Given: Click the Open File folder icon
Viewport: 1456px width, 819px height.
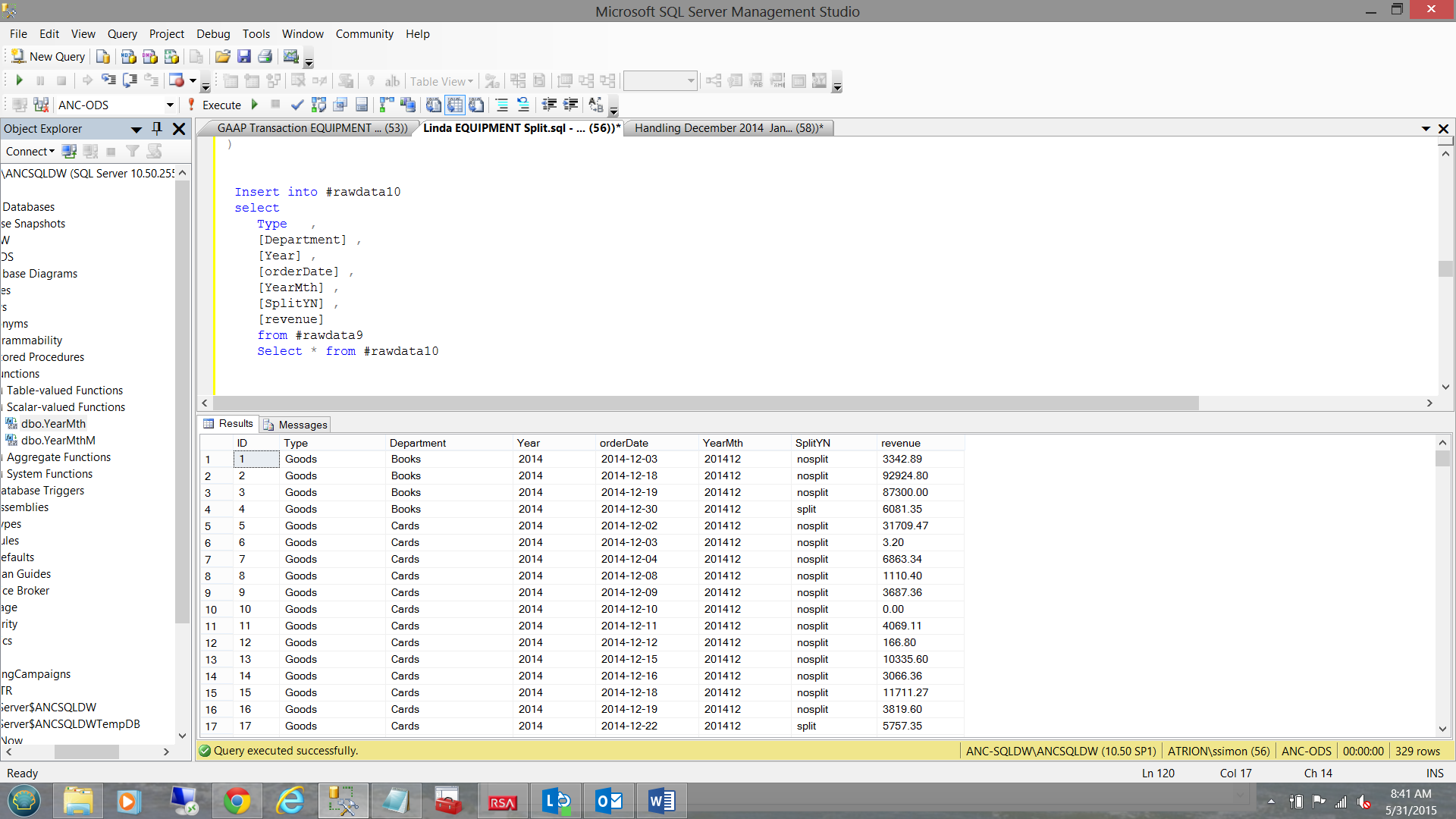Looking at the screenshot, I should [x=222, y=57].
